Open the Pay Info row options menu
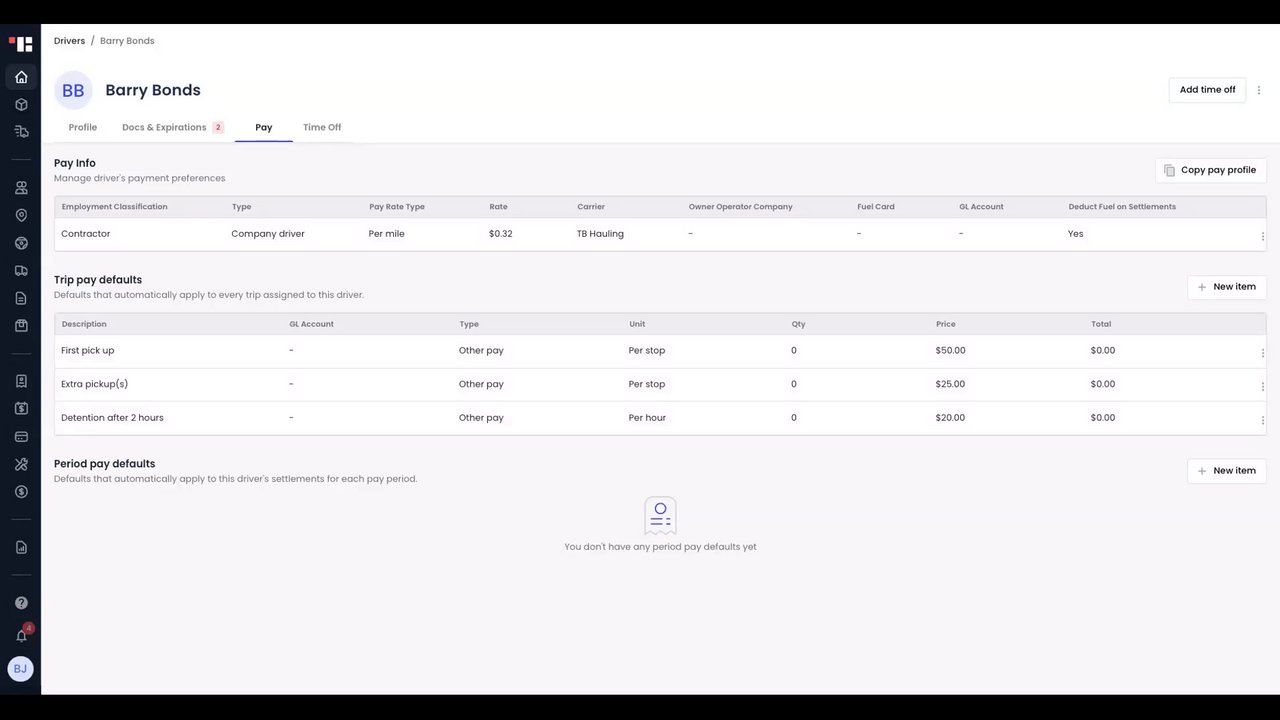 coord(1262,237)
